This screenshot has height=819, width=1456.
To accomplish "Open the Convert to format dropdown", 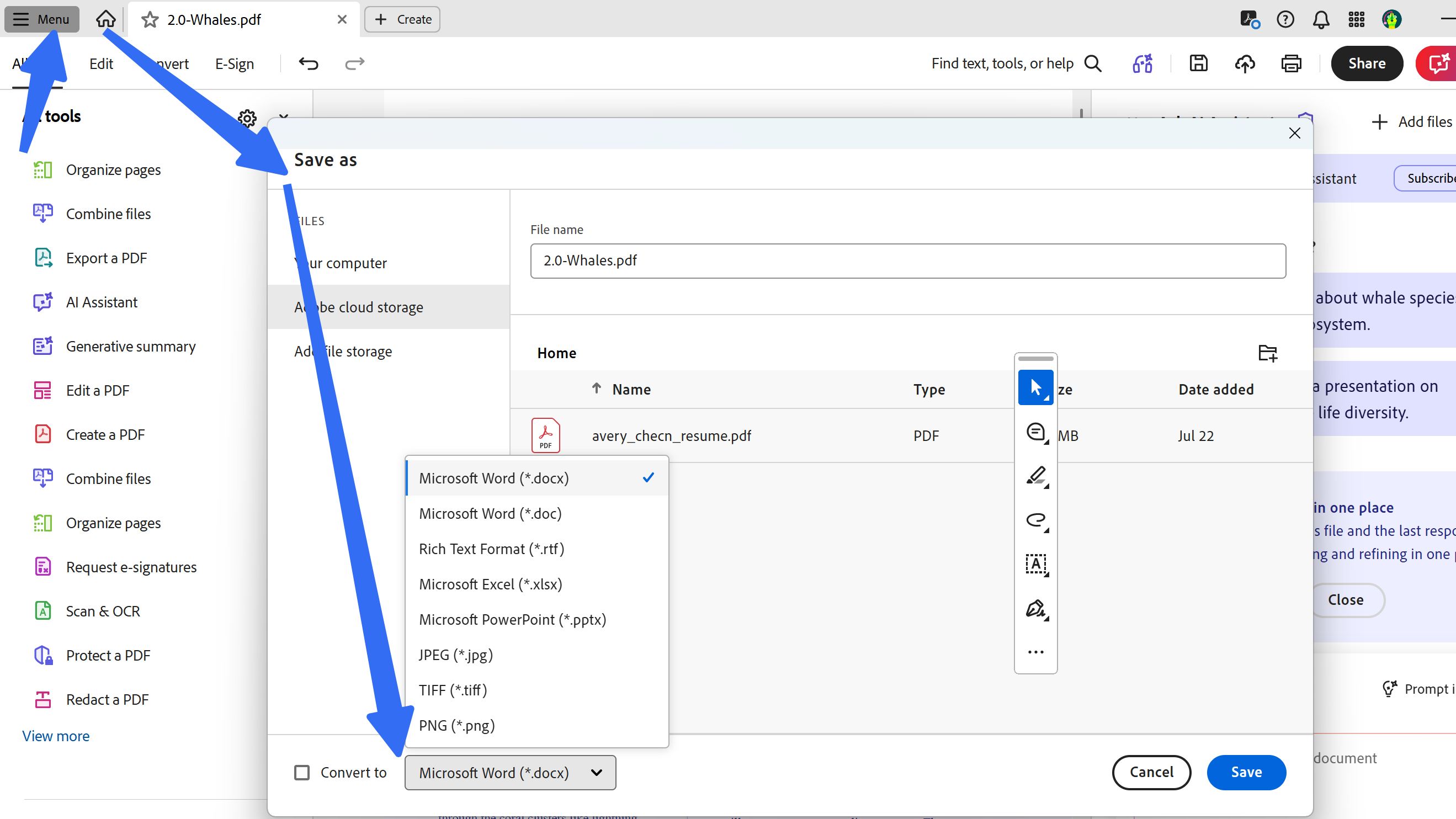I will [x=510, y=773].
